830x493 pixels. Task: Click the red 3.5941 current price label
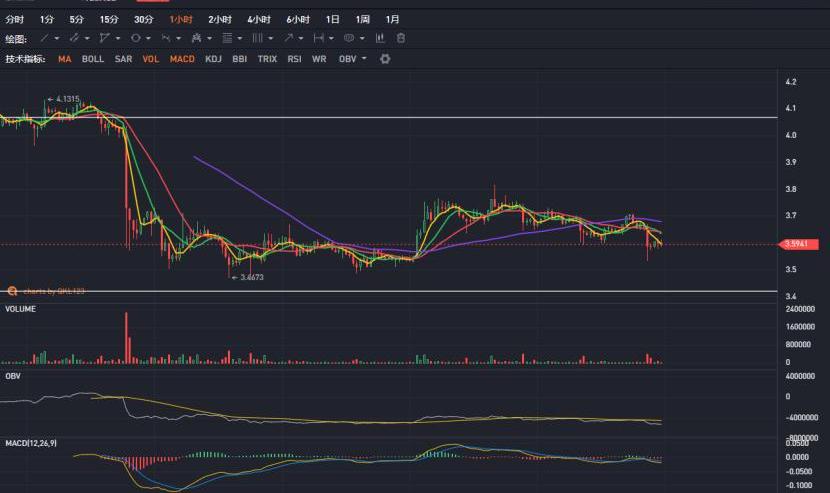click(802, 243)
